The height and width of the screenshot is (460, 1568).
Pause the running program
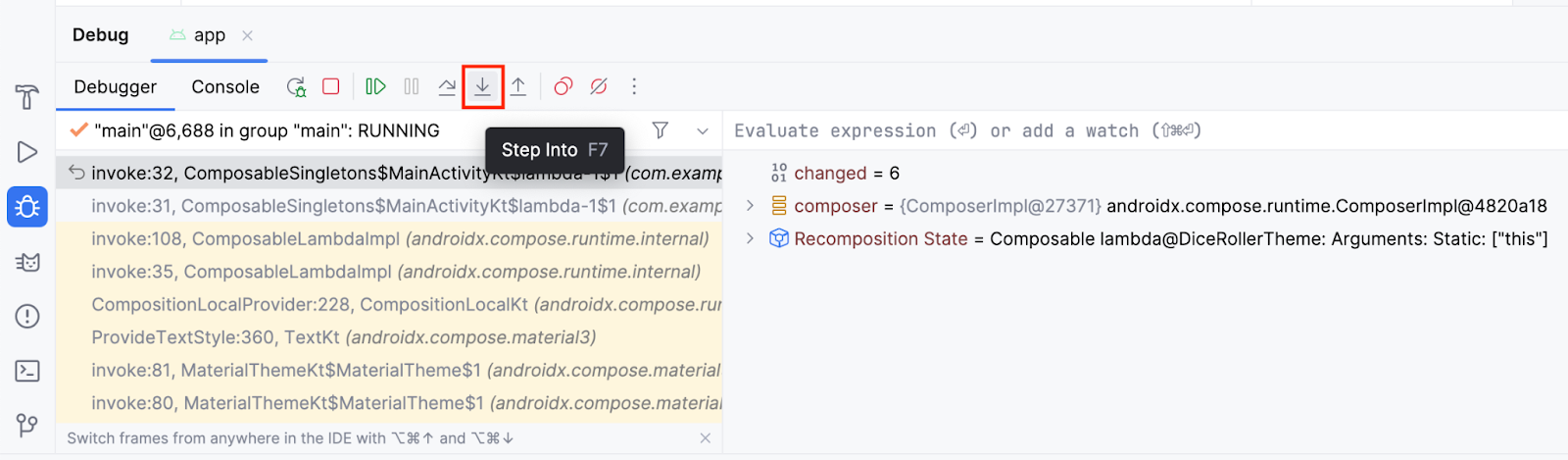tap(412, 86)
